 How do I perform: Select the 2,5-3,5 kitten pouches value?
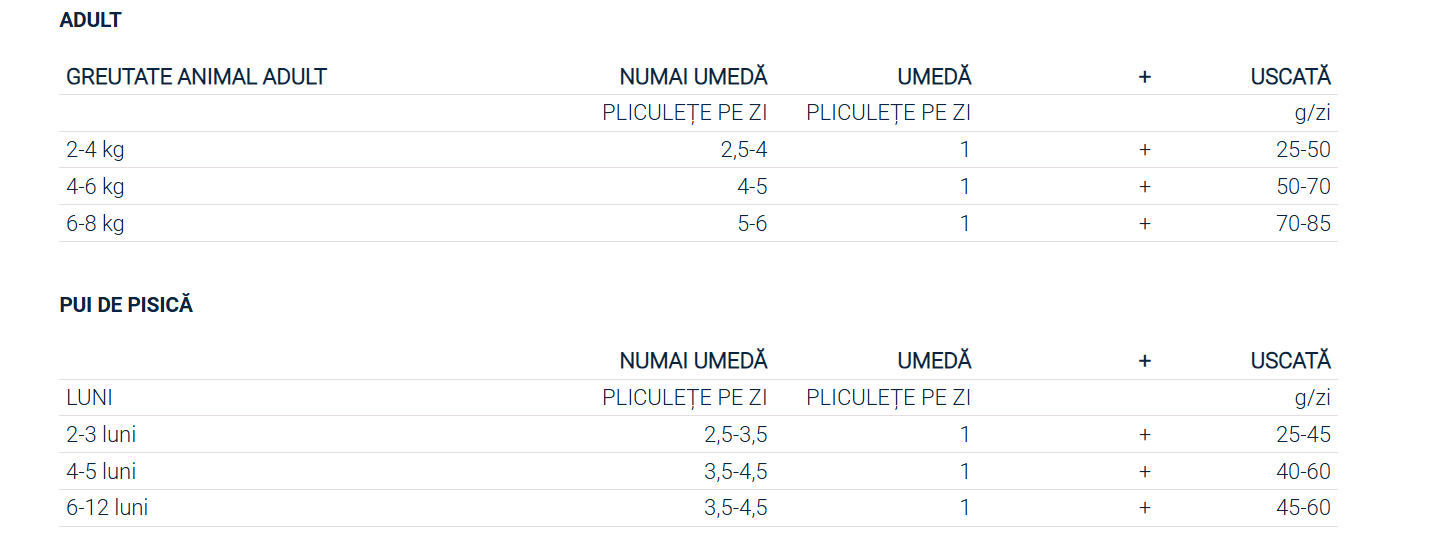[x=735, y=435]
